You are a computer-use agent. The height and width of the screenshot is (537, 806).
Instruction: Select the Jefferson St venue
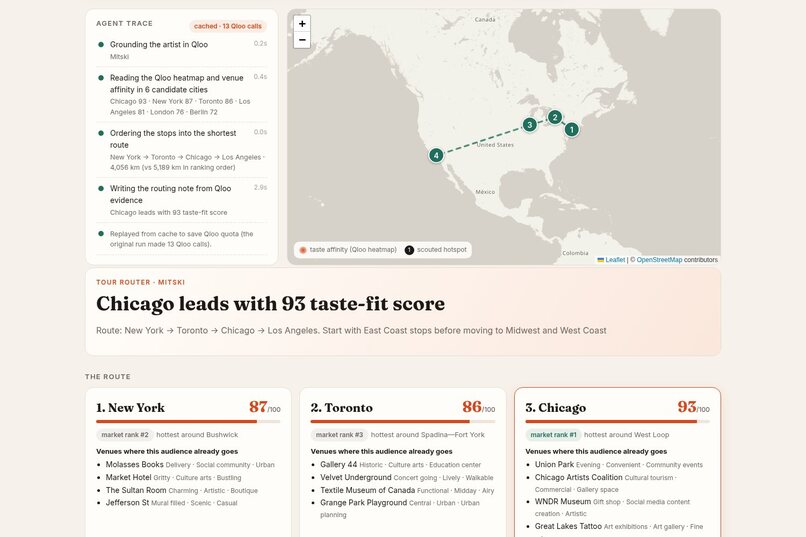[127, 503]
